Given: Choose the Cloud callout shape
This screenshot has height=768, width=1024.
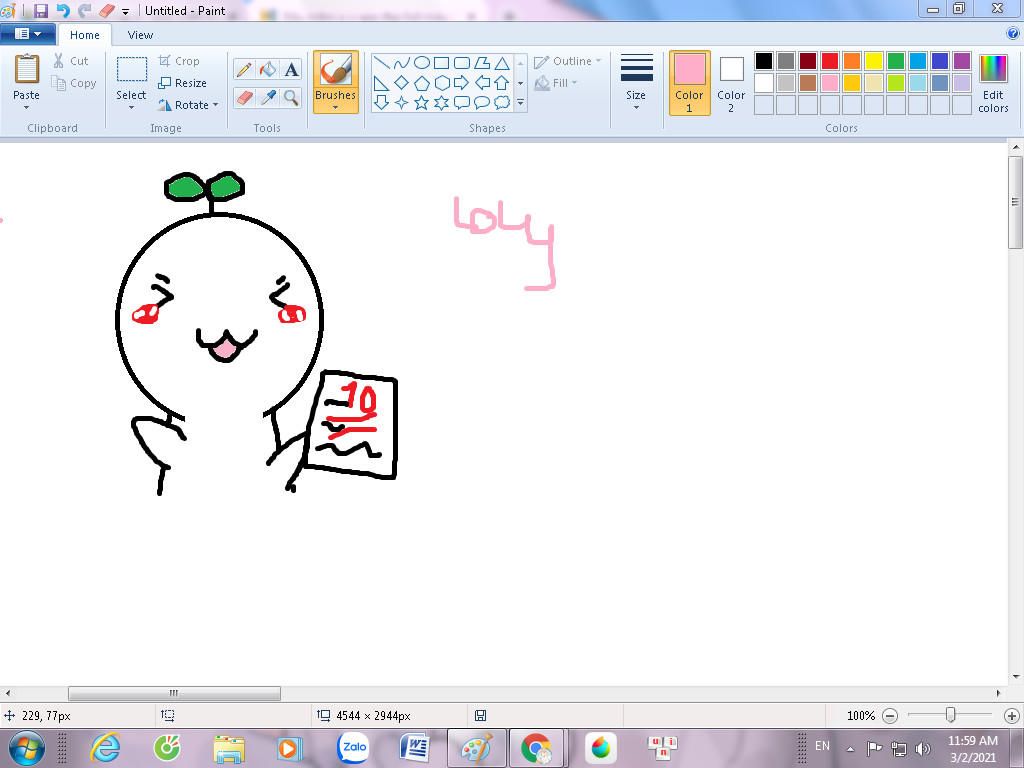Looking at the screenshot, I should tap(502, 103).
